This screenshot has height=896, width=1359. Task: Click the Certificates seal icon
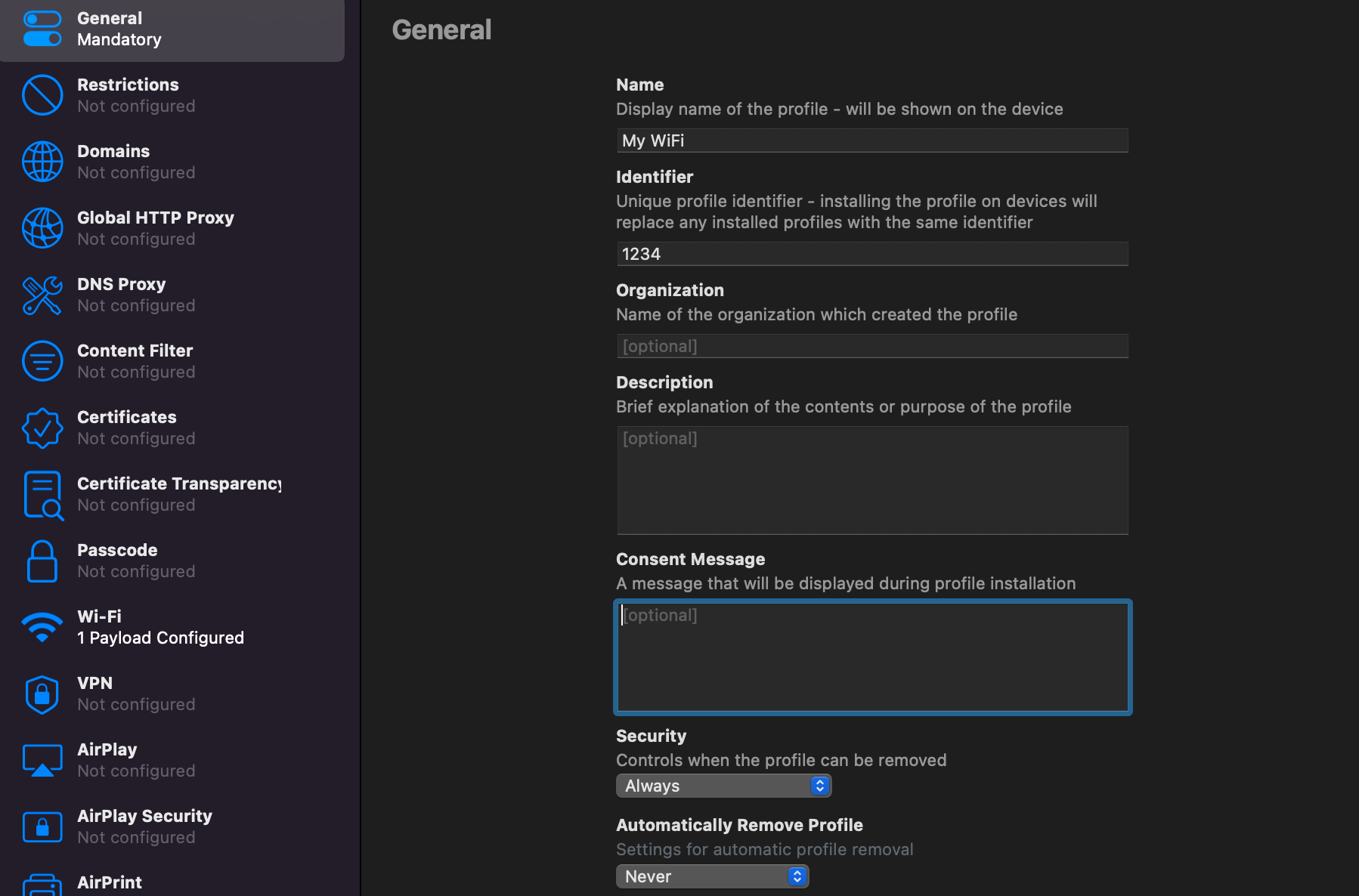pyautogui.click(x=42, y=428)
